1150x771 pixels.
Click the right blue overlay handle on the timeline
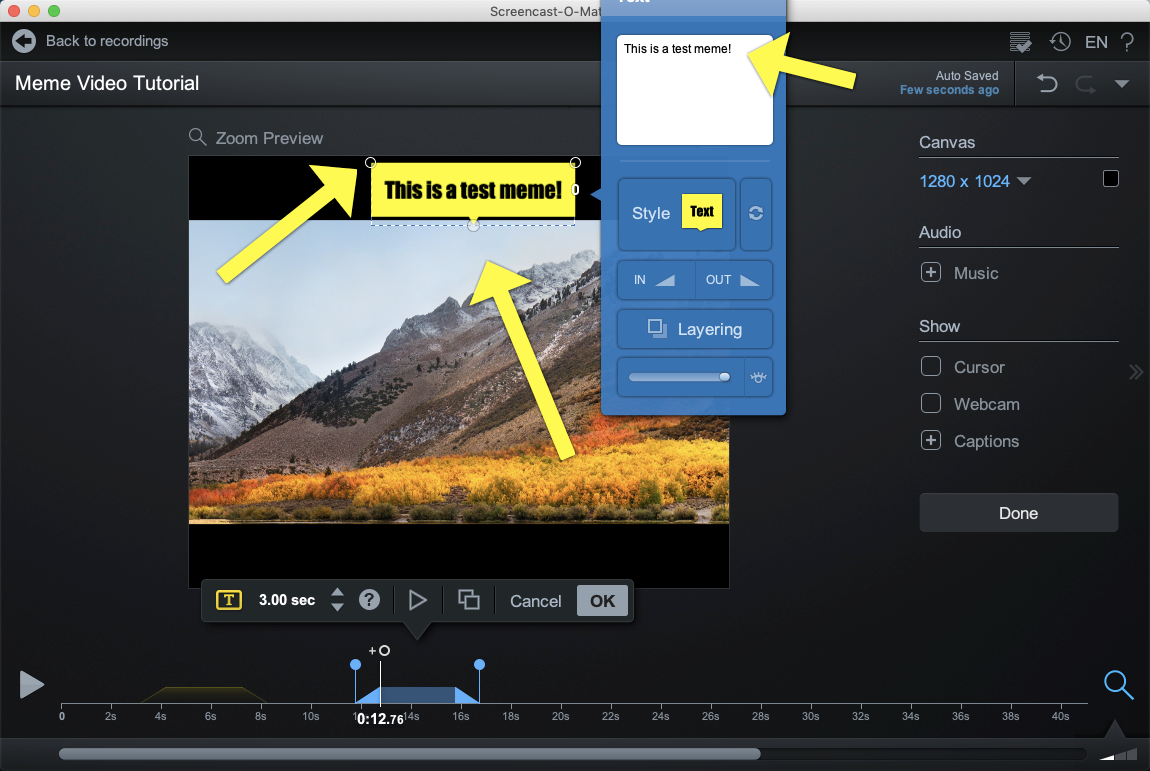pos(479,665)
